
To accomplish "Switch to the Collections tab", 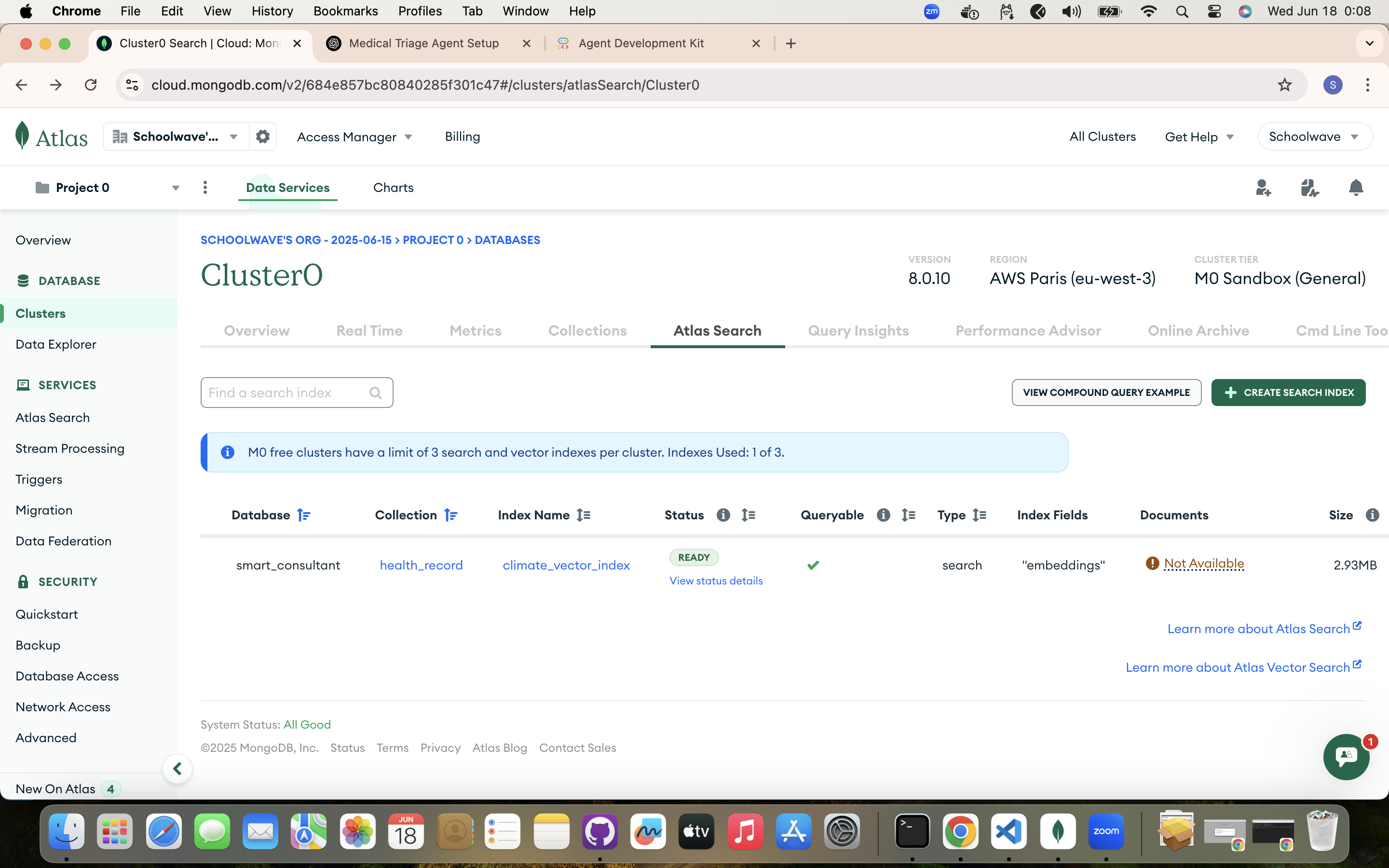I will [587, 331].
